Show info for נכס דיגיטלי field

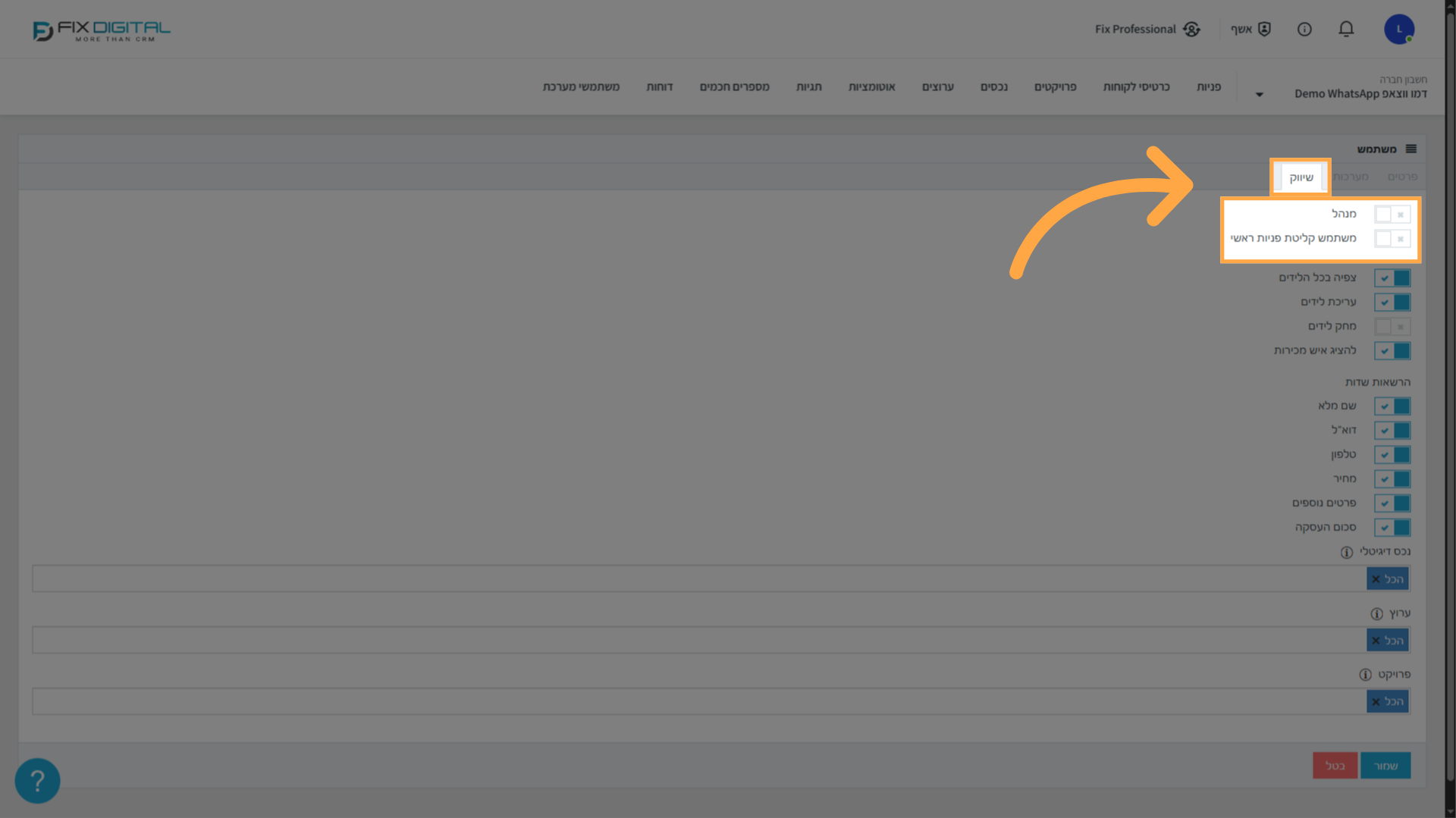(x=1347, y=552)
